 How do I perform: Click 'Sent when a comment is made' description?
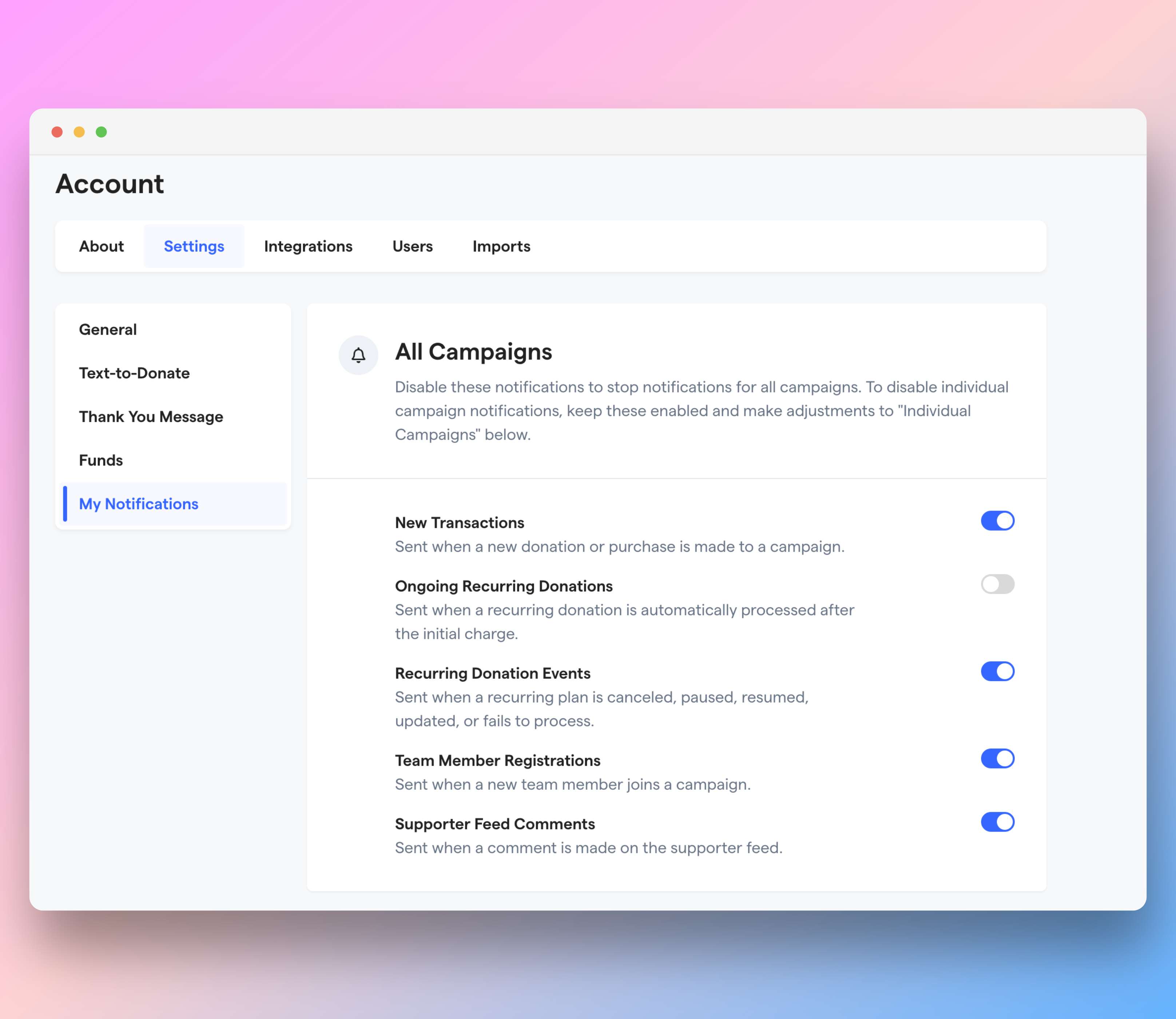coord(589,848)
